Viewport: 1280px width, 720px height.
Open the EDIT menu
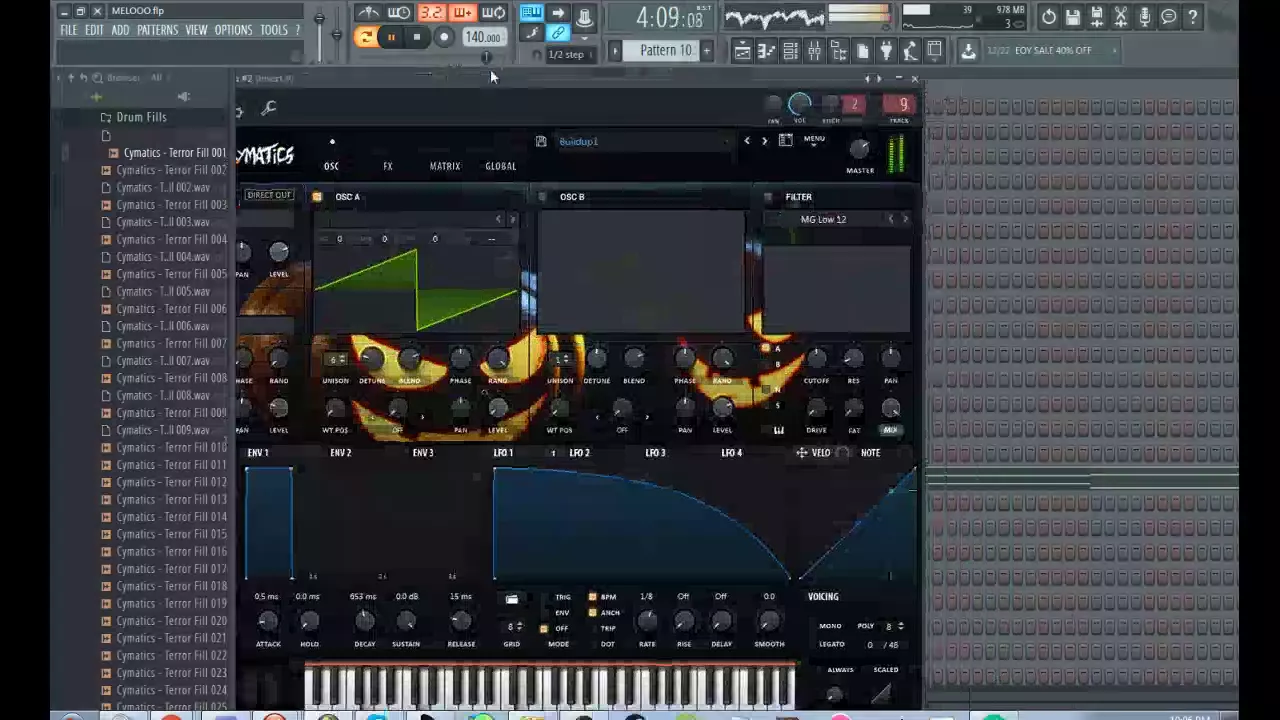tap(94, 31)
